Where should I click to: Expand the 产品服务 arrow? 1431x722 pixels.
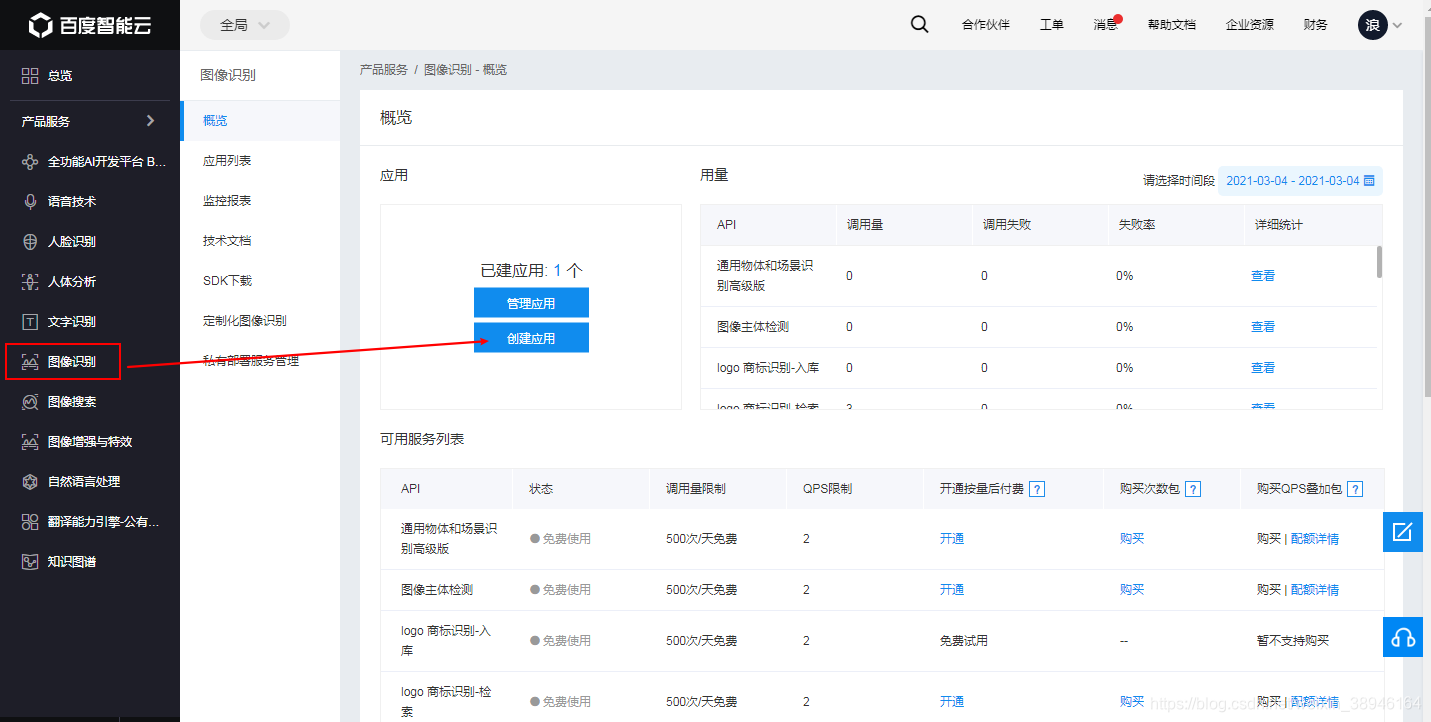[151, 121]
